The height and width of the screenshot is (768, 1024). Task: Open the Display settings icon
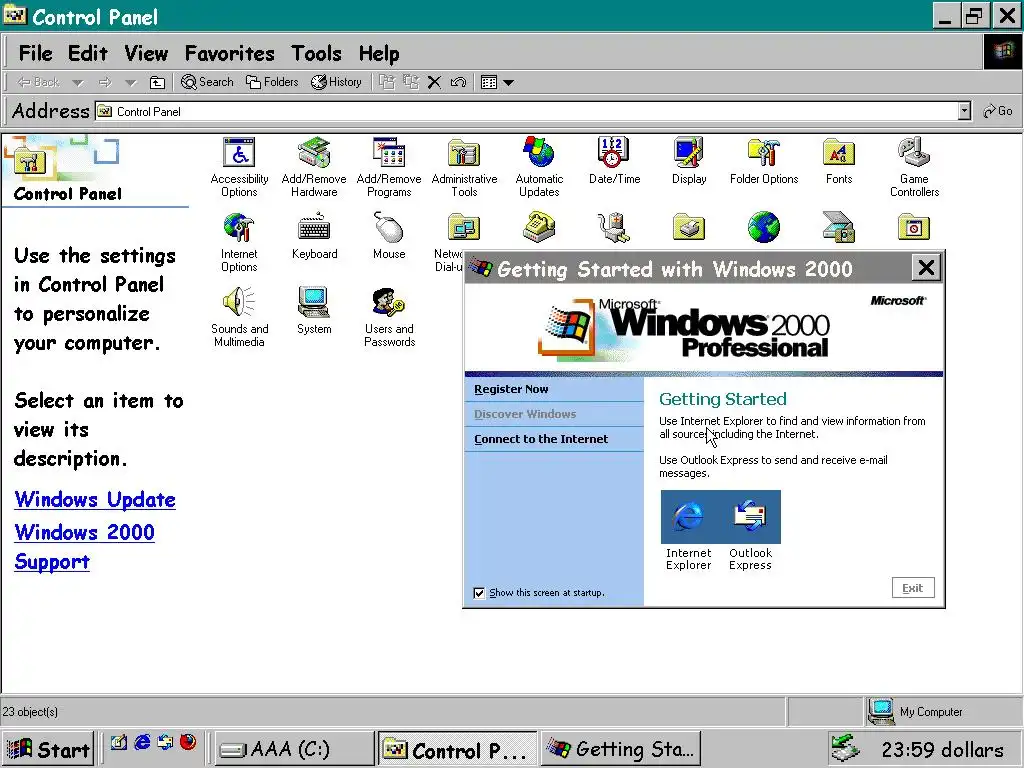pyautogui.click(x=689, y=161)
